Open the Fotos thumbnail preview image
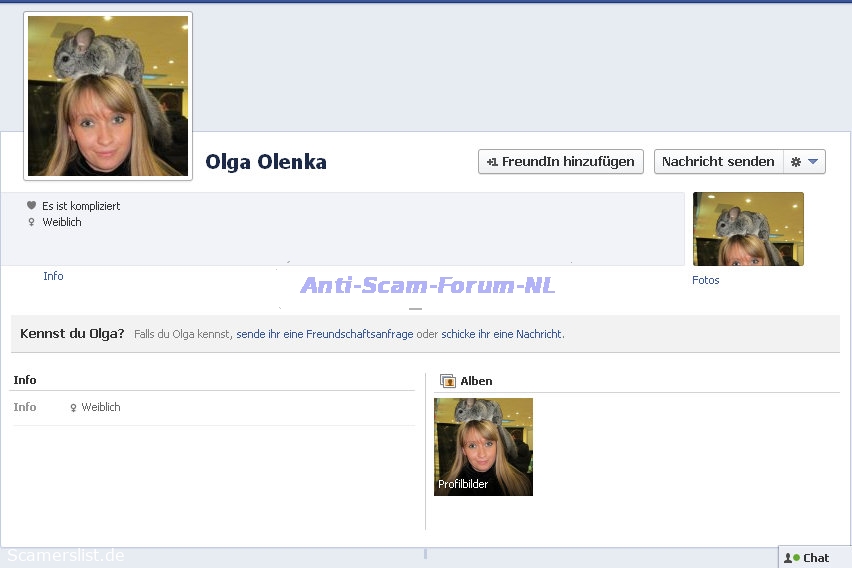Screen dimensions: 852x568 click(x=748, y=229)
